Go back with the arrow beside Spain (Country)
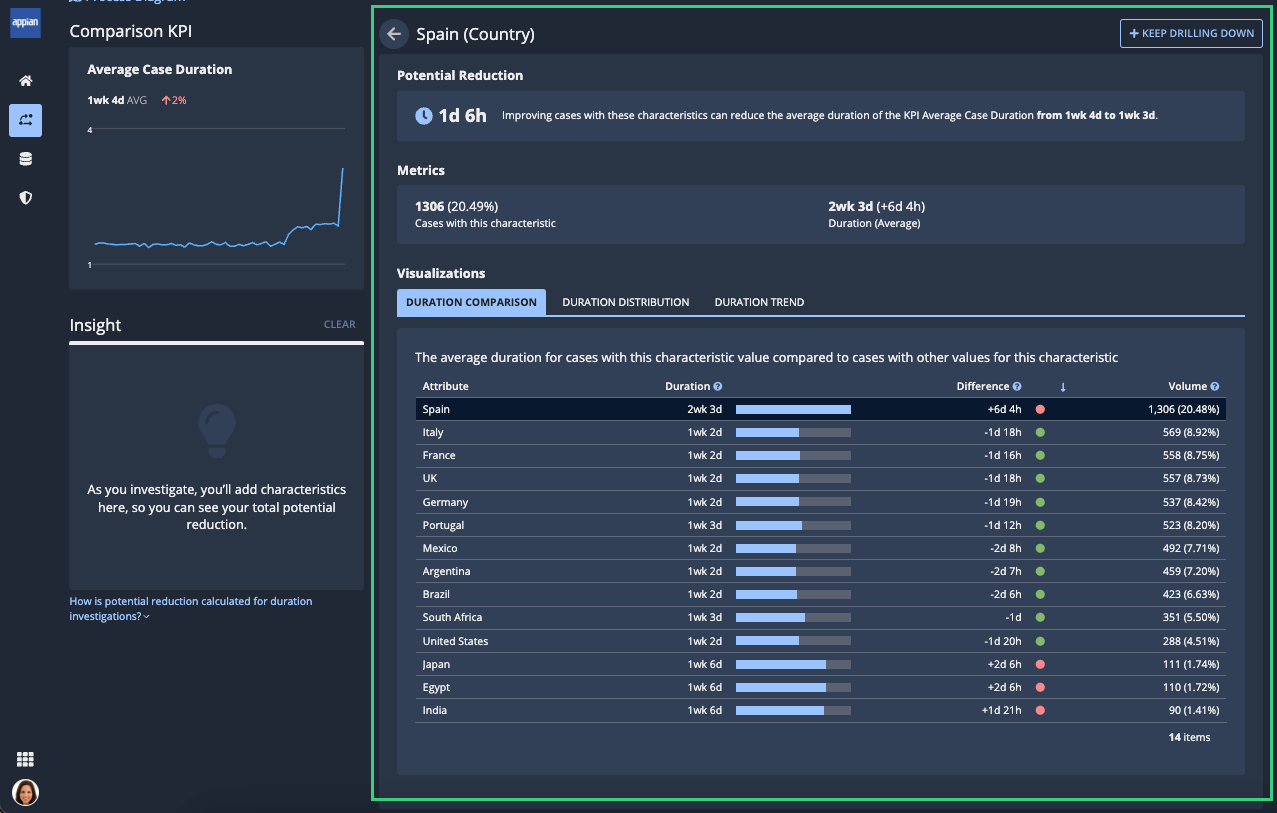The height and width of the screenshot is (813, 1277). click(394, 34)
